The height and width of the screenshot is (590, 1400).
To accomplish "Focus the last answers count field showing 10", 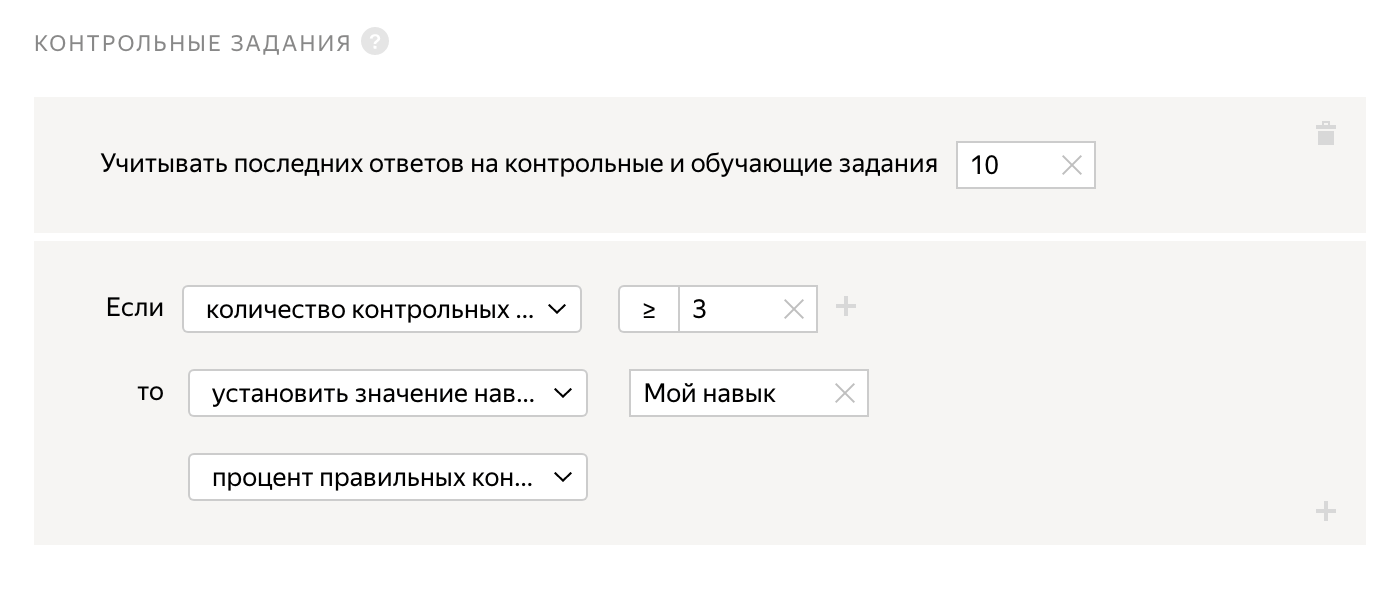I will pos(1026,166).
